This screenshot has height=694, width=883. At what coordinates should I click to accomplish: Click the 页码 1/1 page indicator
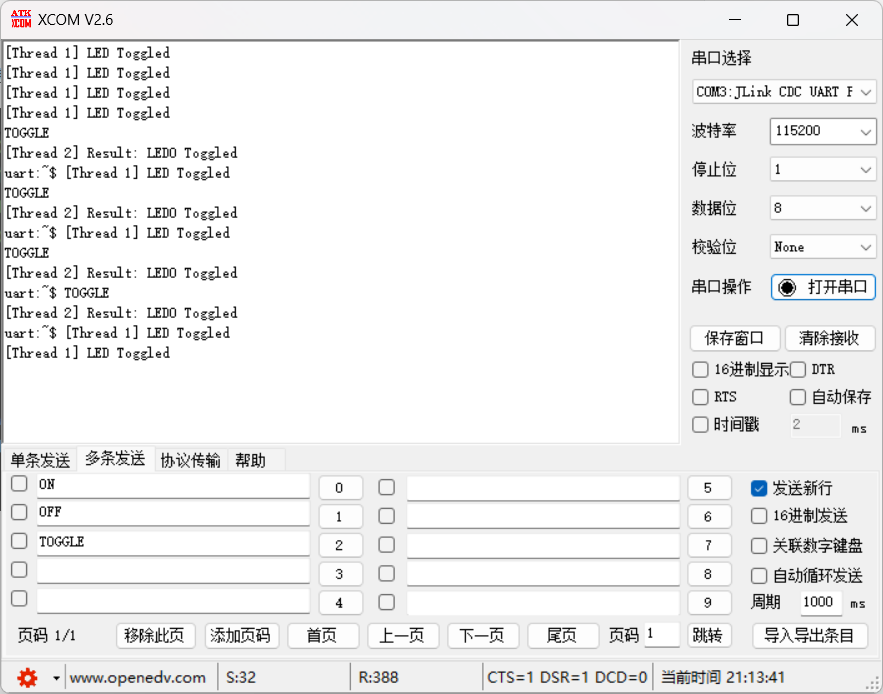[x=46, y=635]
